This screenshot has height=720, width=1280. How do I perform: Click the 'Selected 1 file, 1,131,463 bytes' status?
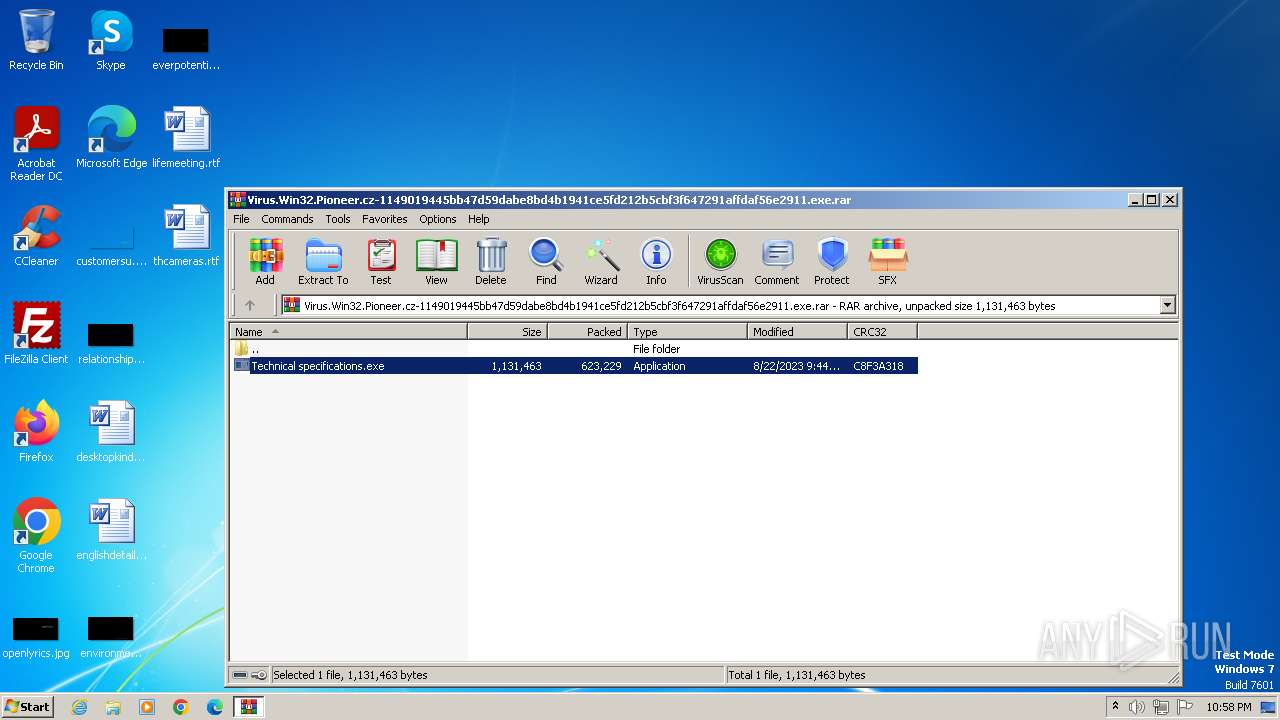tap(350, 675)
